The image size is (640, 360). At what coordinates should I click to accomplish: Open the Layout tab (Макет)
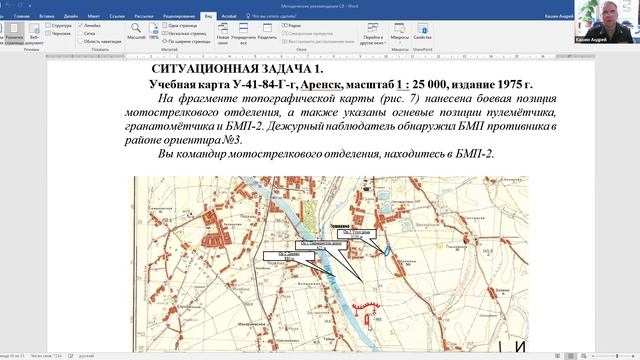93,16
